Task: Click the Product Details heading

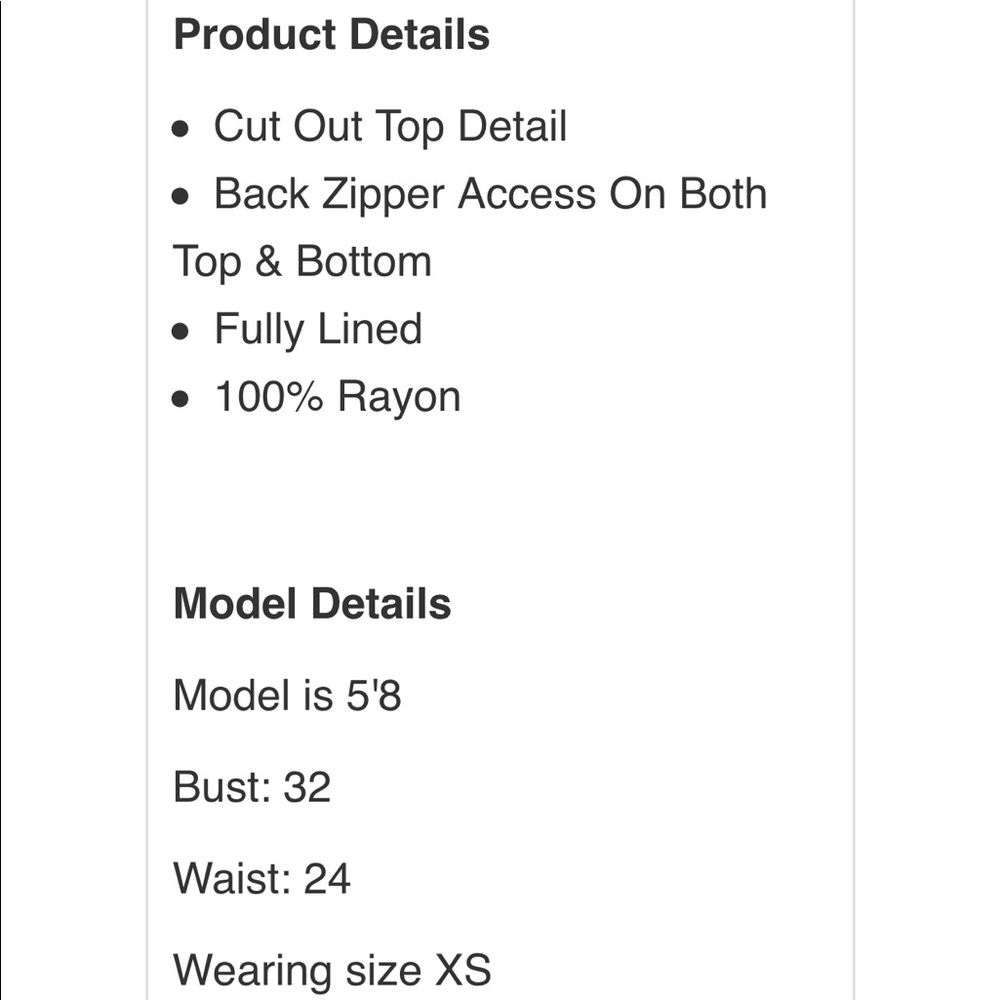Action: 331,34
